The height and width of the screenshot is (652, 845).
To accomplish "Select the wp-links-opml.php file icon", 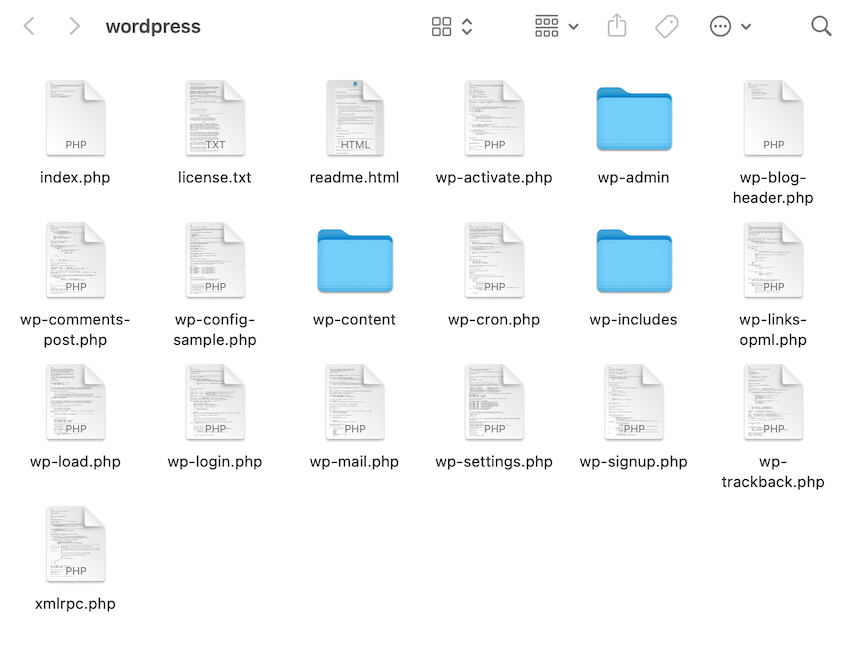I will pos(773,260).
